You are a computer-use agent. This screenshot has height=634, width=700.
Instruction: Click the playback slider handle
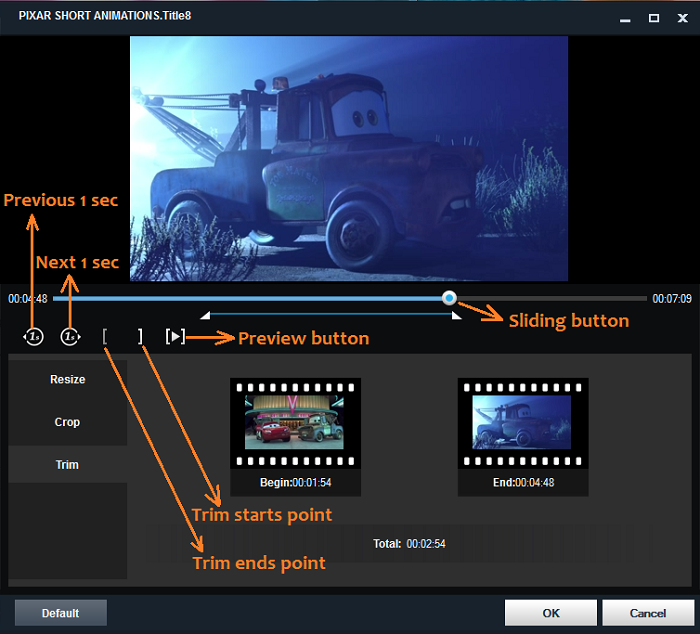pos(449,298)
